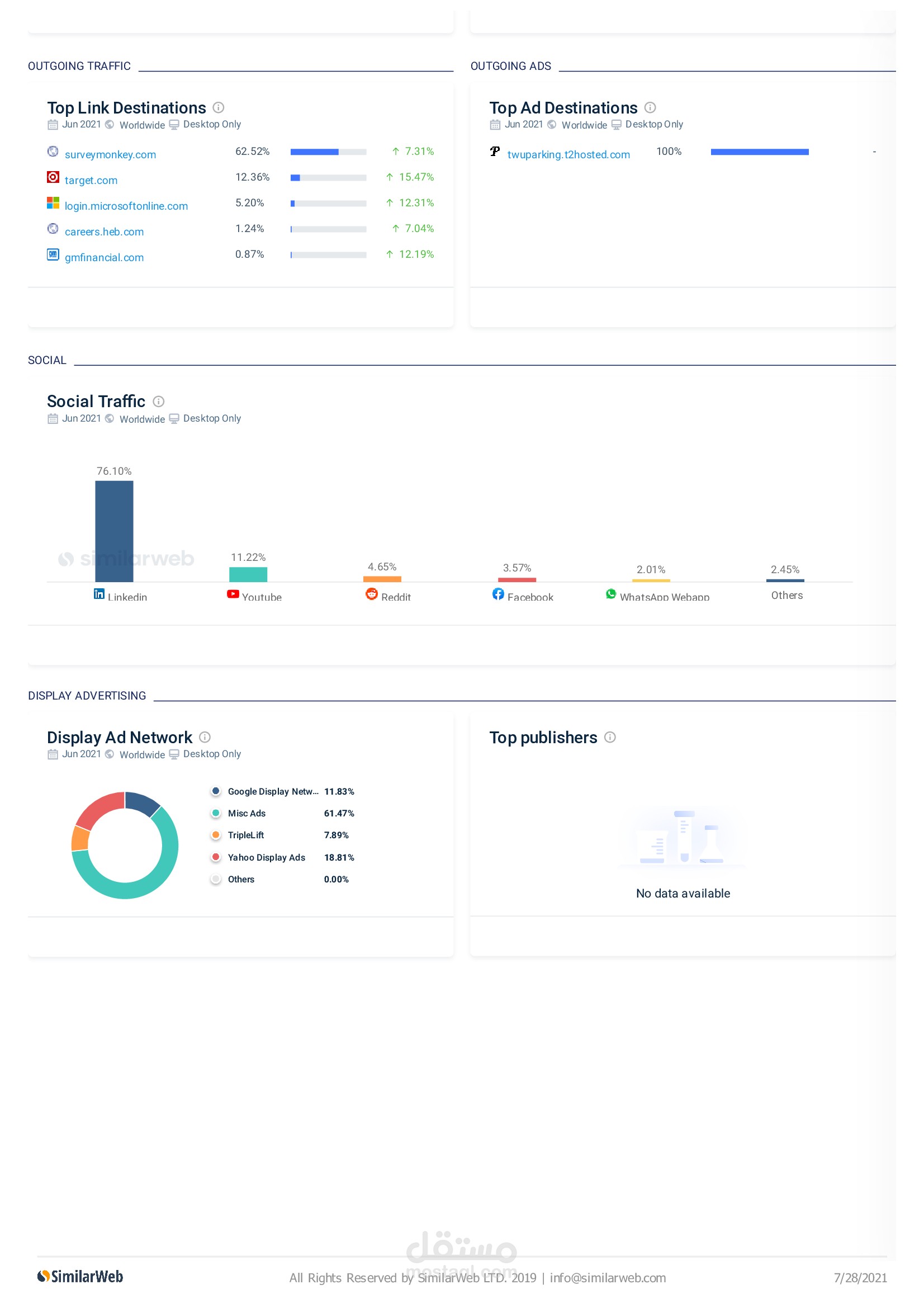The width and height of the screenshot is (924, 1308).
Task: Click the "TripleLift" legend label
Action: click(246, 834)
